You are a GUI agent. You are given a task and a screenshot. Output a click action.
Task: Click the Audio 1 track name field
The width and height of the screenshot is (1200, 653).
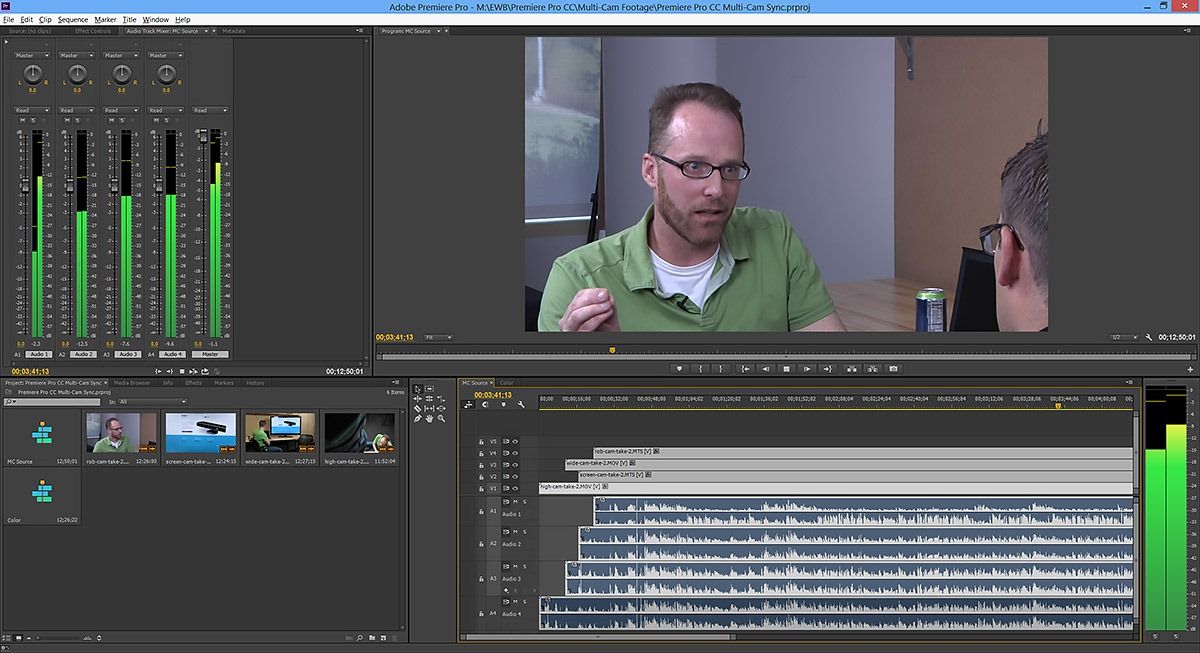click(39, 354)
